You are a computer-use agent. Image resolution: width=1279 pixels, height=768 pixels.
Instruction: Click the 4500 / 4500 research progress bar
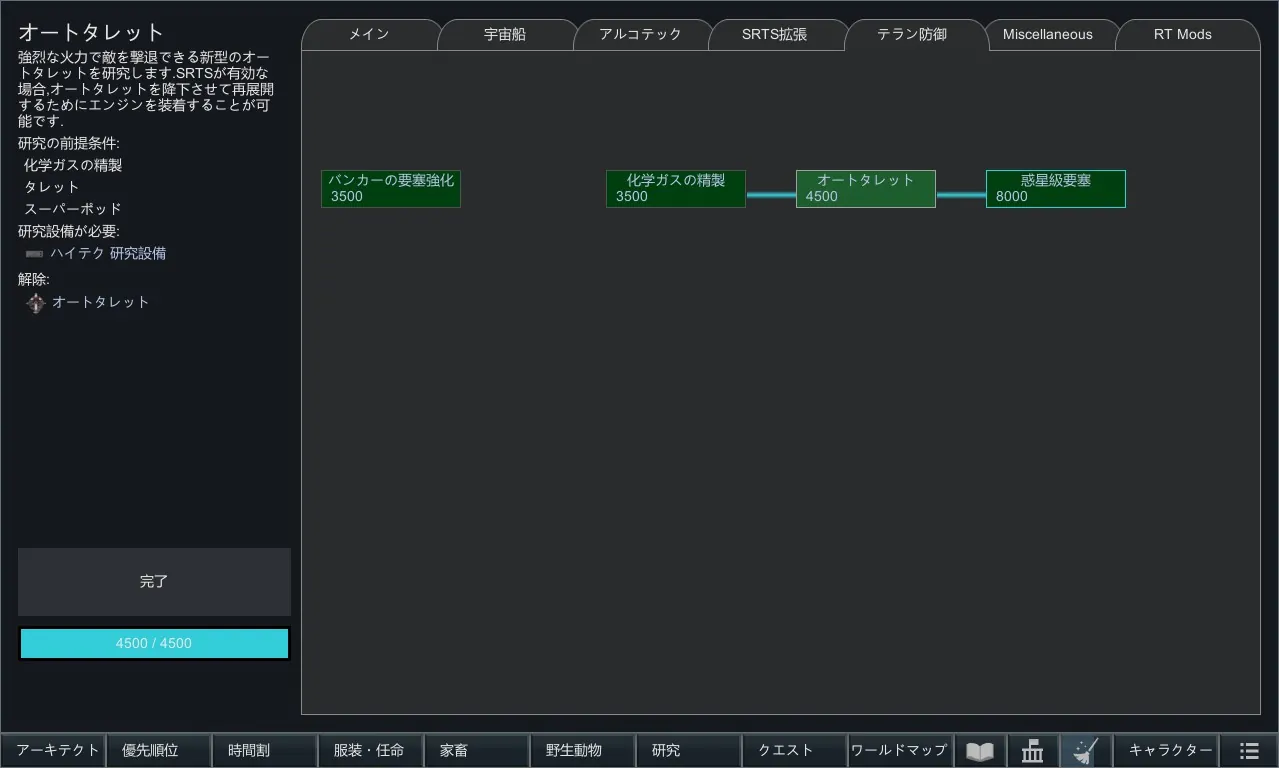tap(154, 644)
